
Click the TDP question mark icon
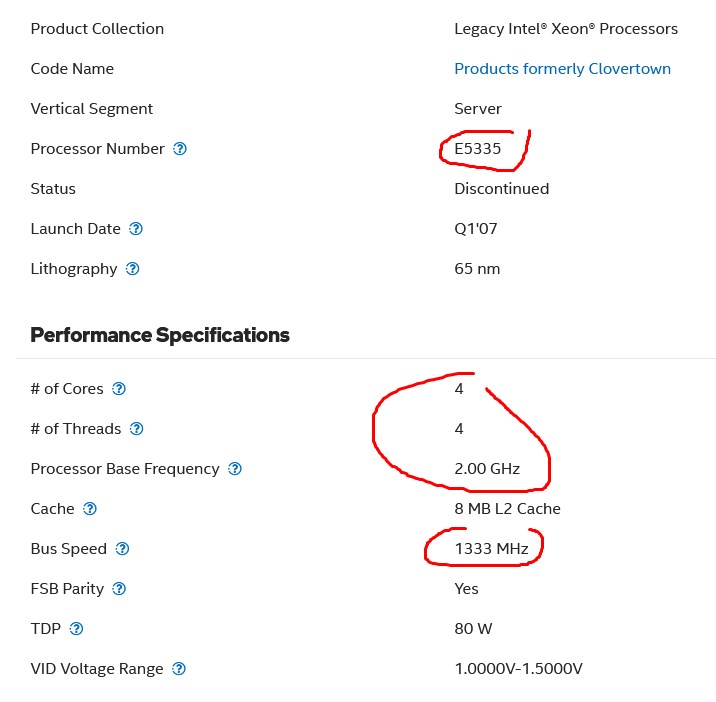[x=76, y=629]
